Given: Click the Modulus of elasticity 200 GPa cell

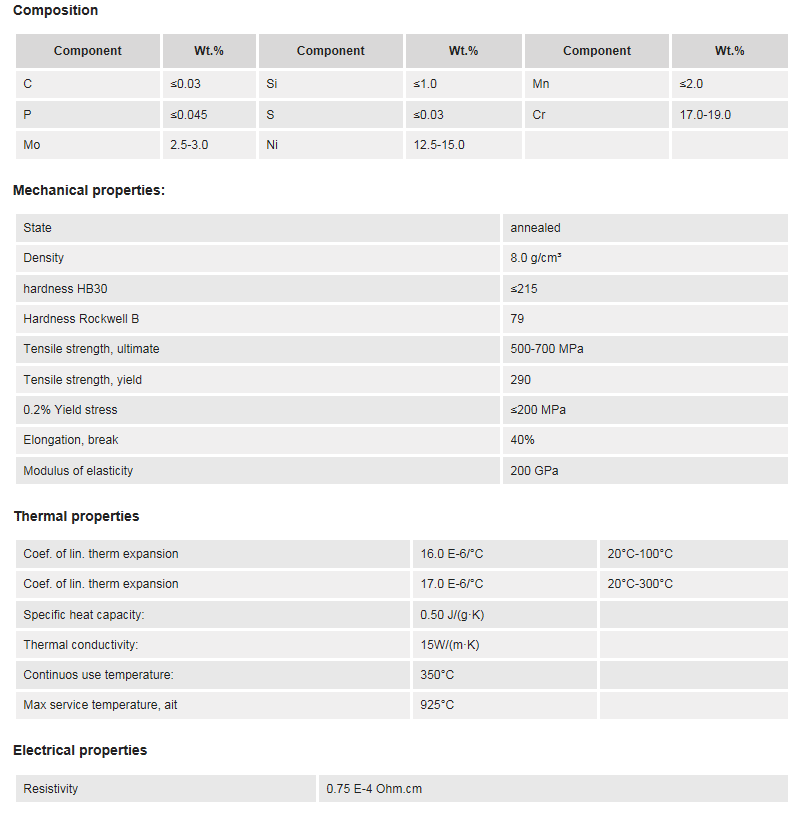Looking at the screenshot, I should coord(645,471).
